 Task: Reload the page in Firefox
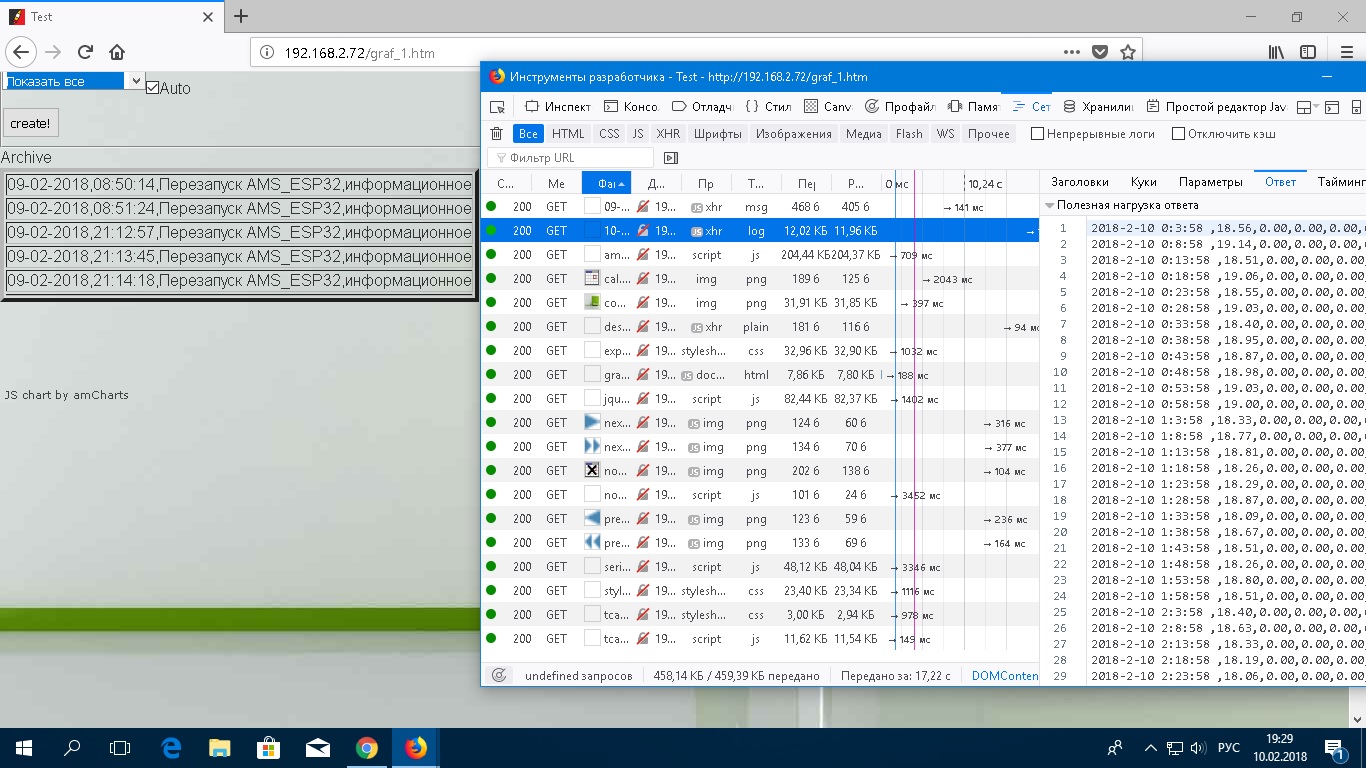pyautogui.click(x=85, y=52)
